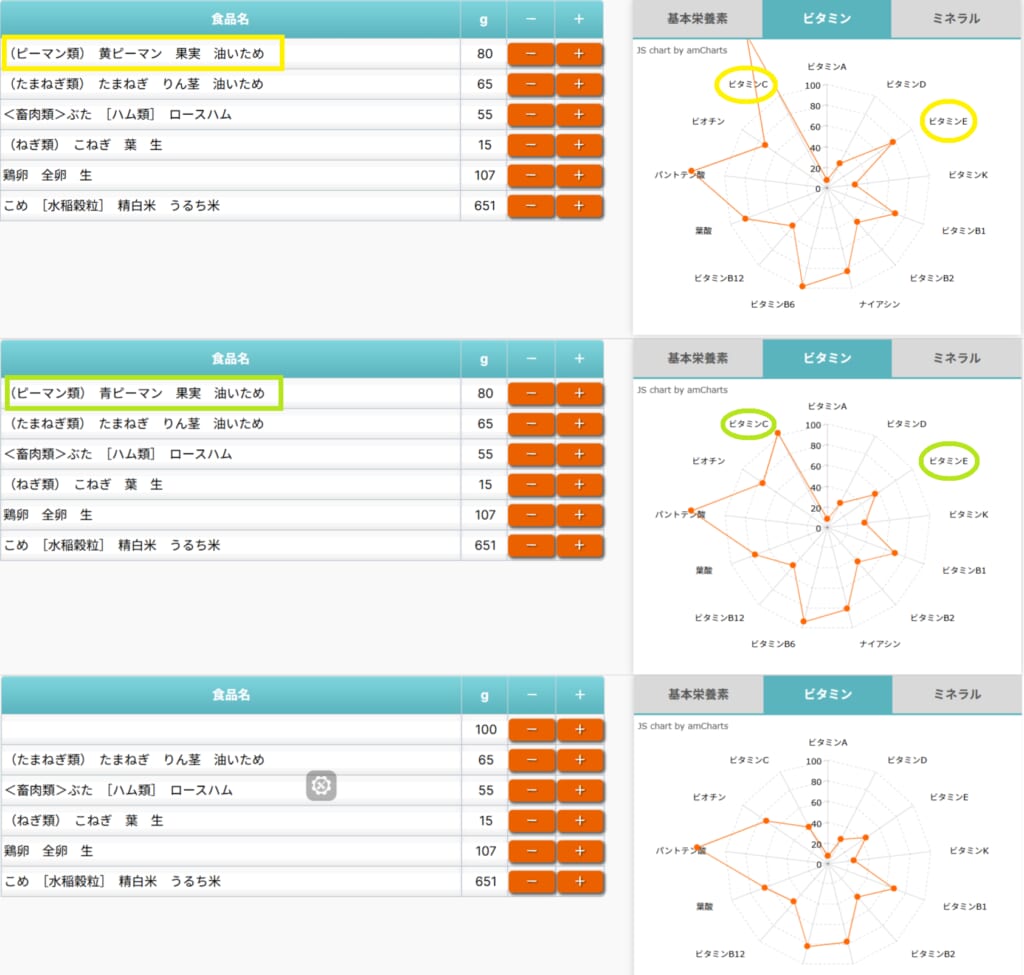In blank-row table, decrease こめ 精白米 grams
The image size is (1024, 975).
pyautogui.click(x=532, y=882)
